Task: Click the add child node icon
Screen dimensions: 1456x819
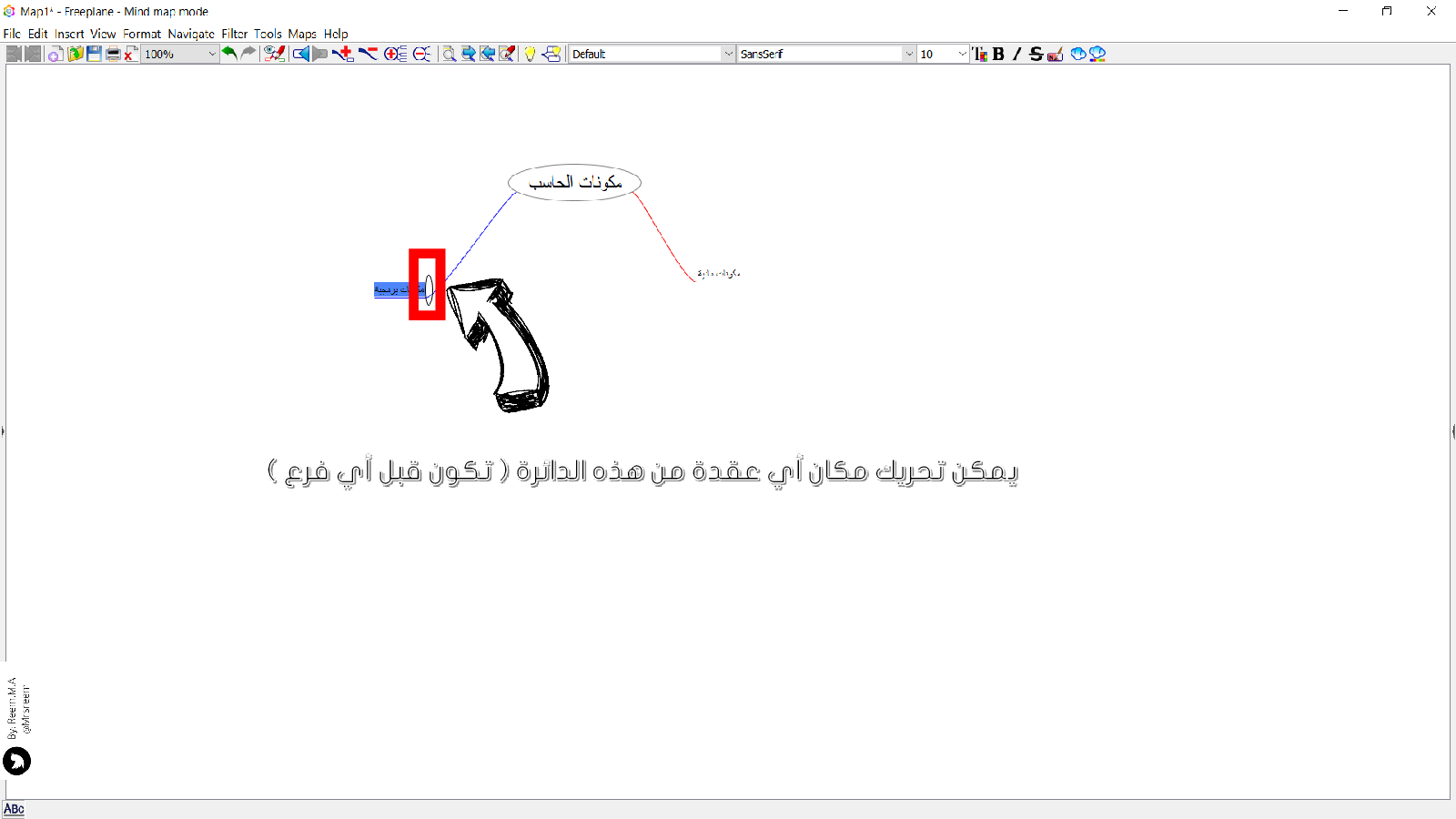Action: coord(342,55)
